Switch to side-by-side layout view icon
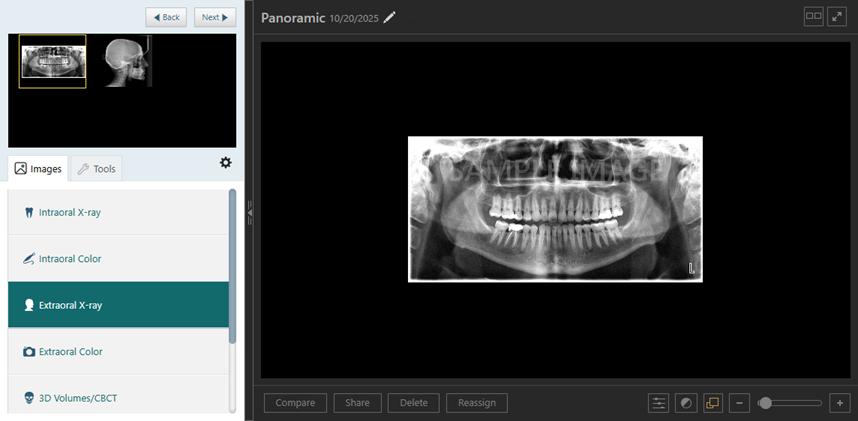This screenshot has width=858, height=421. tap(814, 17)
